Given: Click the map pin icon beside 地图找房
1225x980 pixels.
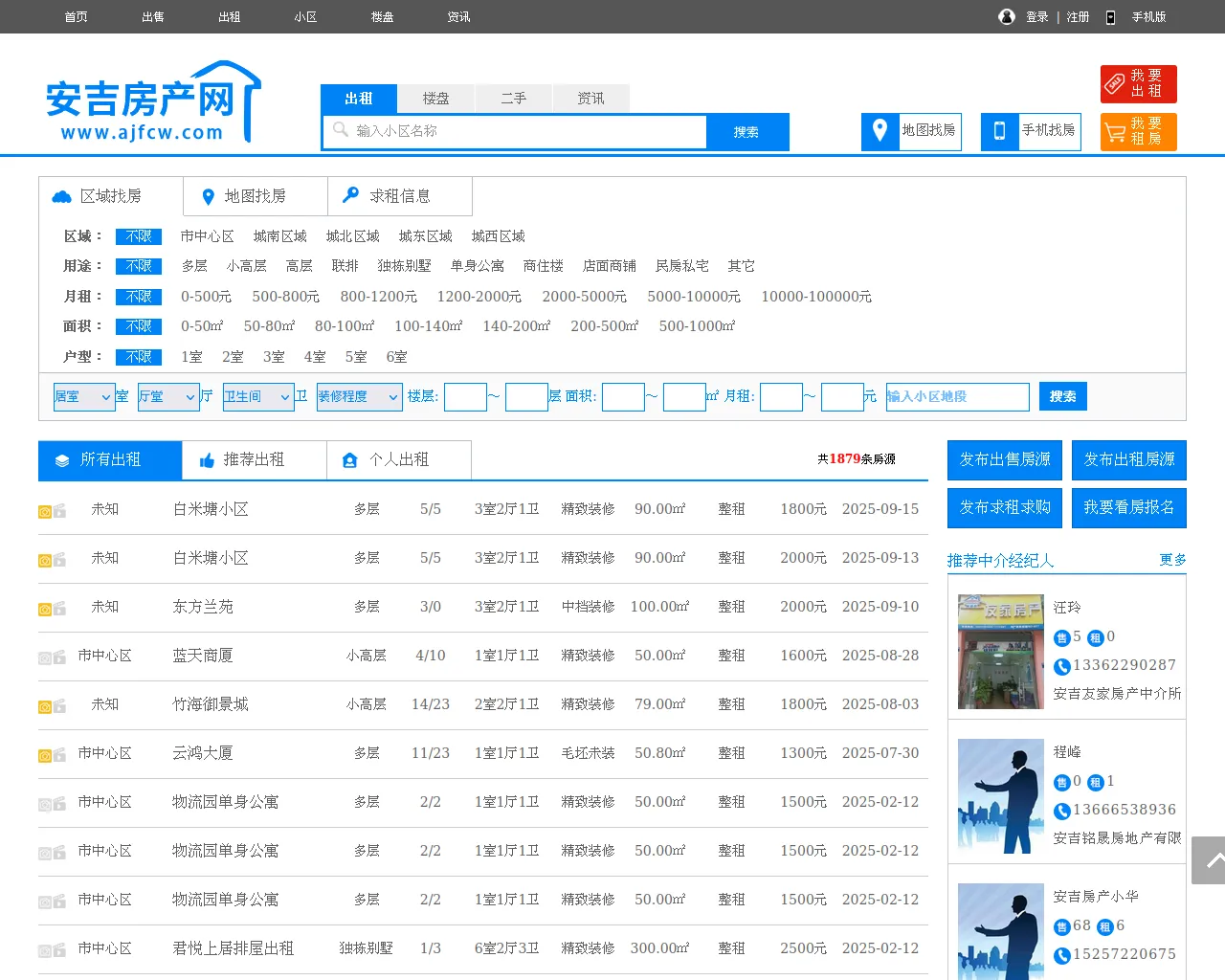Looking at the screenshot, I should pyautogui.click(x=880, y=131).
